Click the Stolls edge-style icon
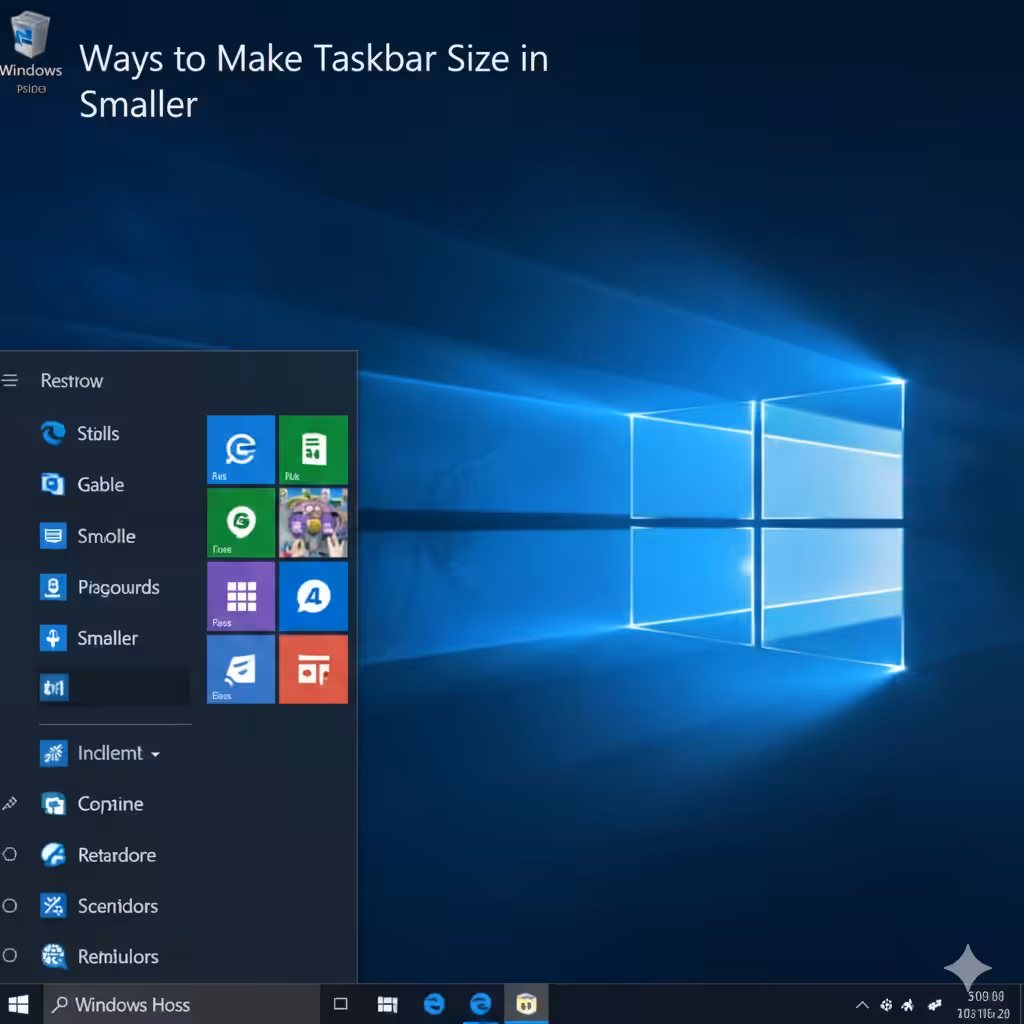This screenshot has height=1024, width=1024. click(x=53, y=433)
